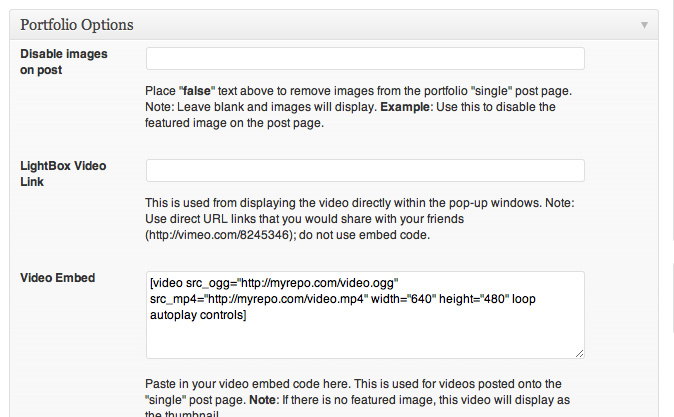Click the "Disable images on post" label
This screenshot has height=417, width=674.
pyautogui.click(x=63, y=62)
